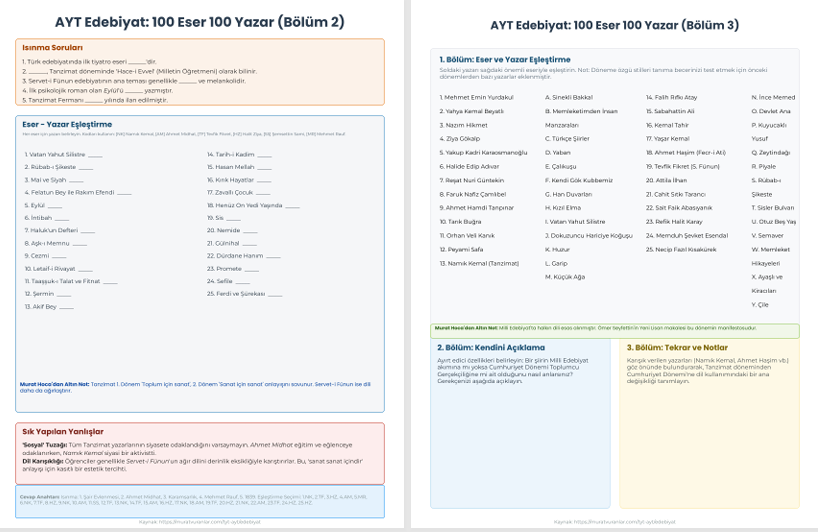Click '1. Bölüm: Eser ve Yazar Eşleştirme' heading

pos(505,59)
